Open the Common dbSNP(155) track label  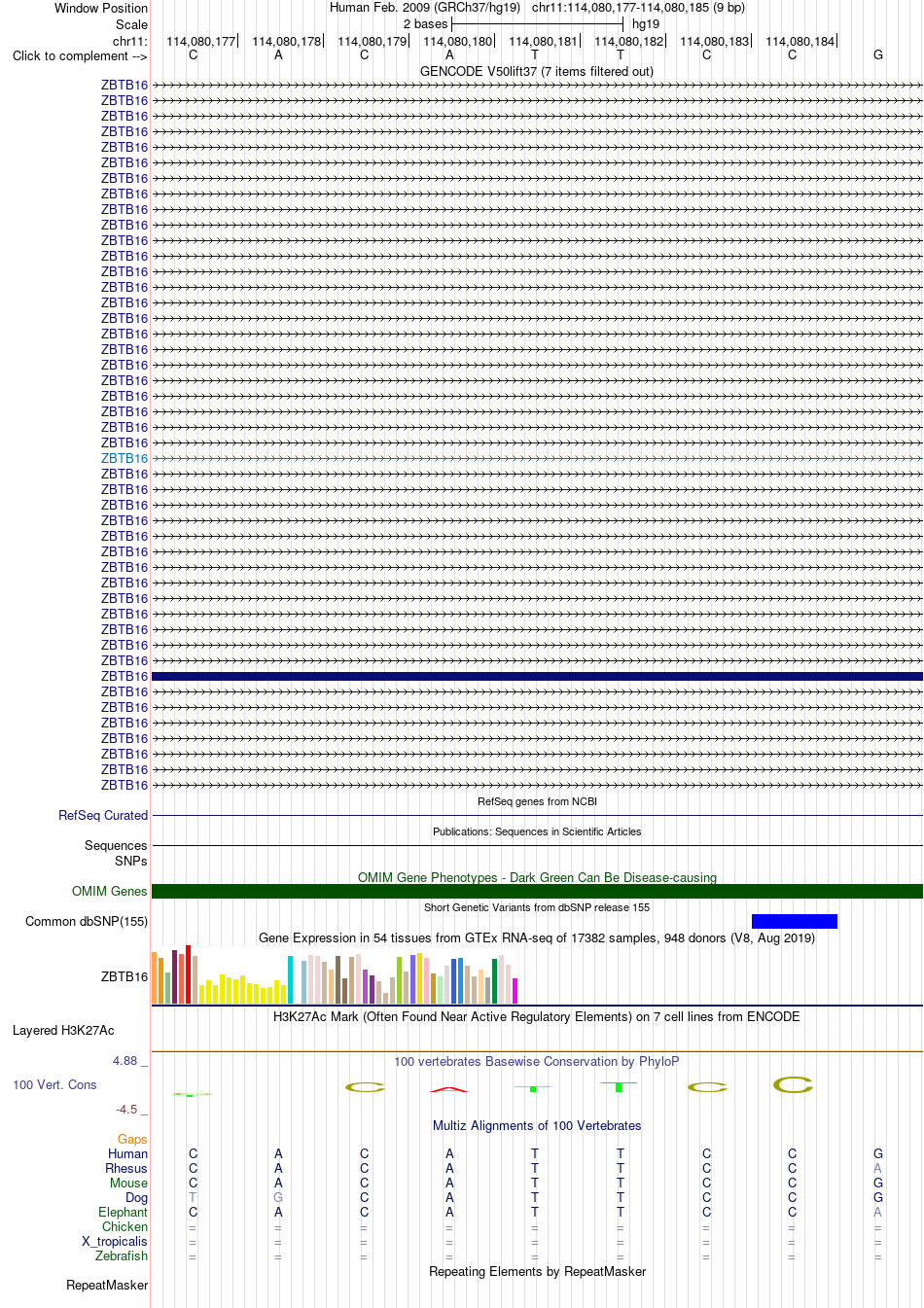click(87, 921)
